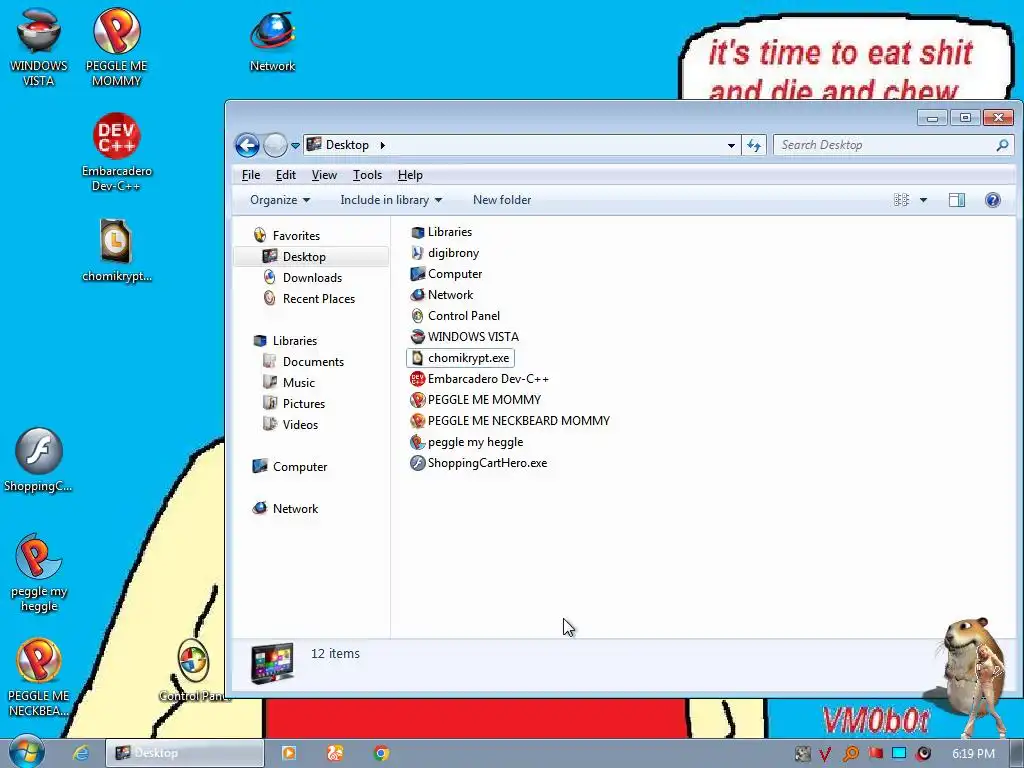Select Pictures library in sidebar
The height and width of the screenshot is (768, 1024).
[294, 404]
